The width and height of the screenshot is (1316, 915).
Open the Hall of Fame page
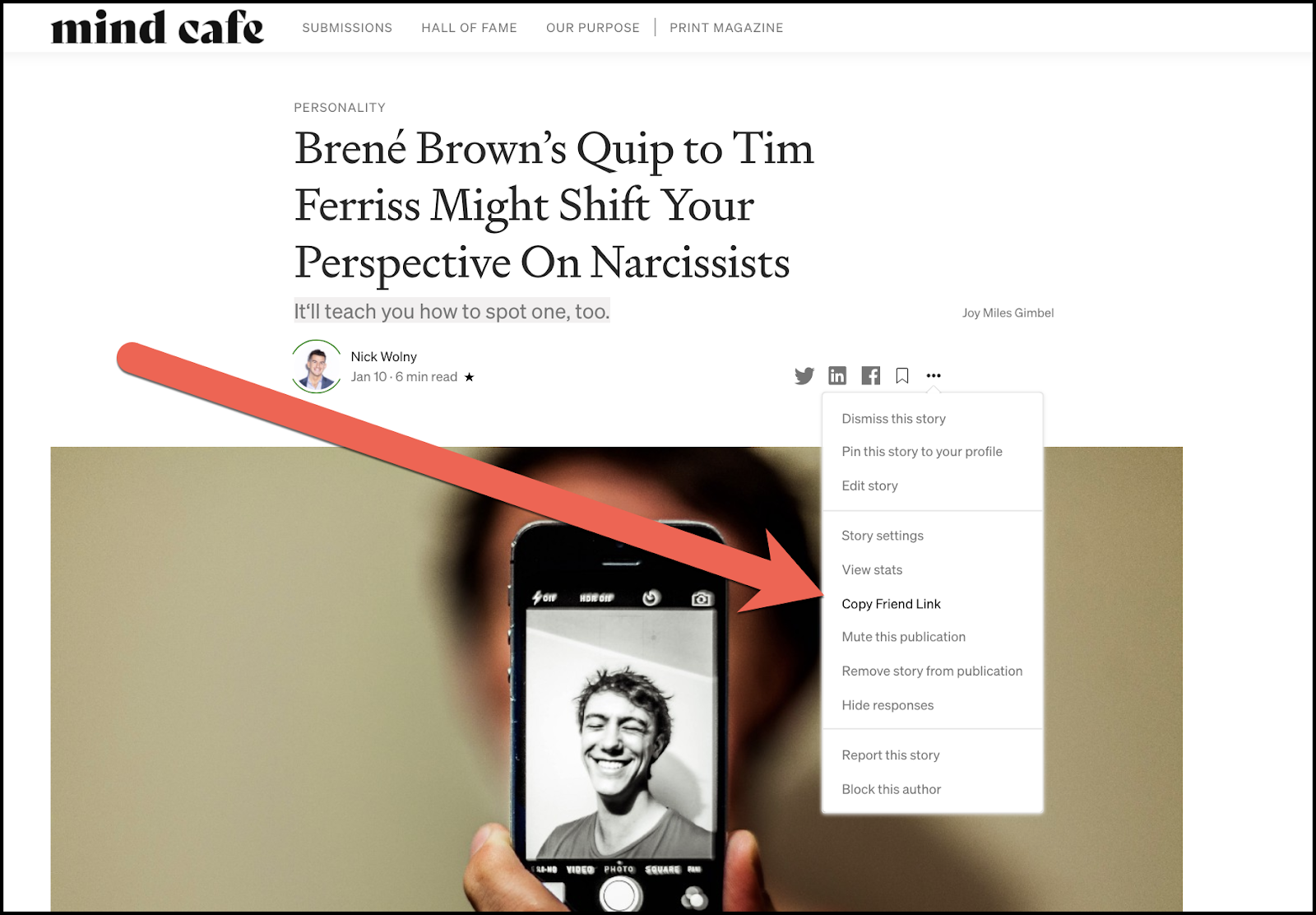click(470, 28)
